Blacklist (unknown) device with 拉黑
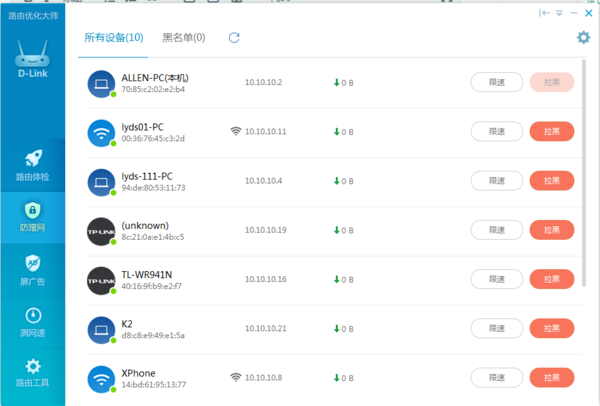 pyautogui.click(x=552, y=230)
